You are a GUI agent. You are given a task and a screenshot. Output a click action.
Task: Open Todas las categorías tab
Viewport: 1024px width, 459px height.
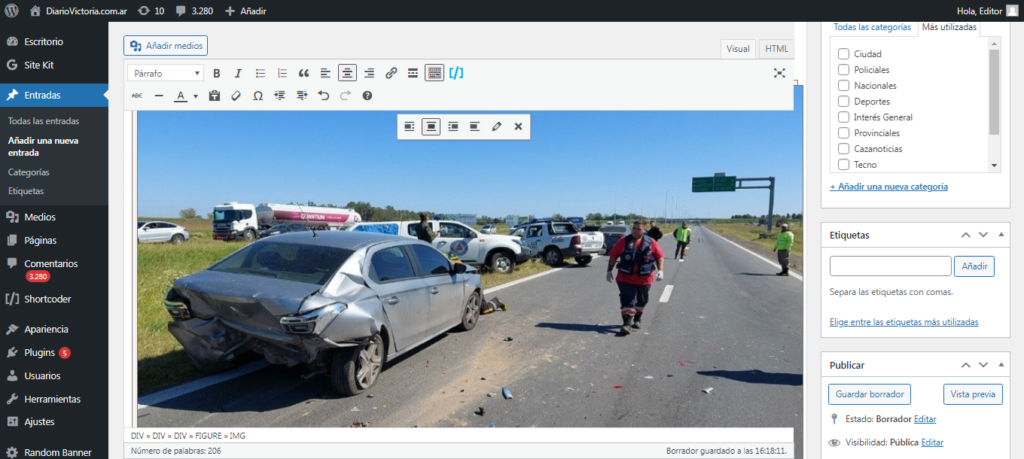coord(872,27)
